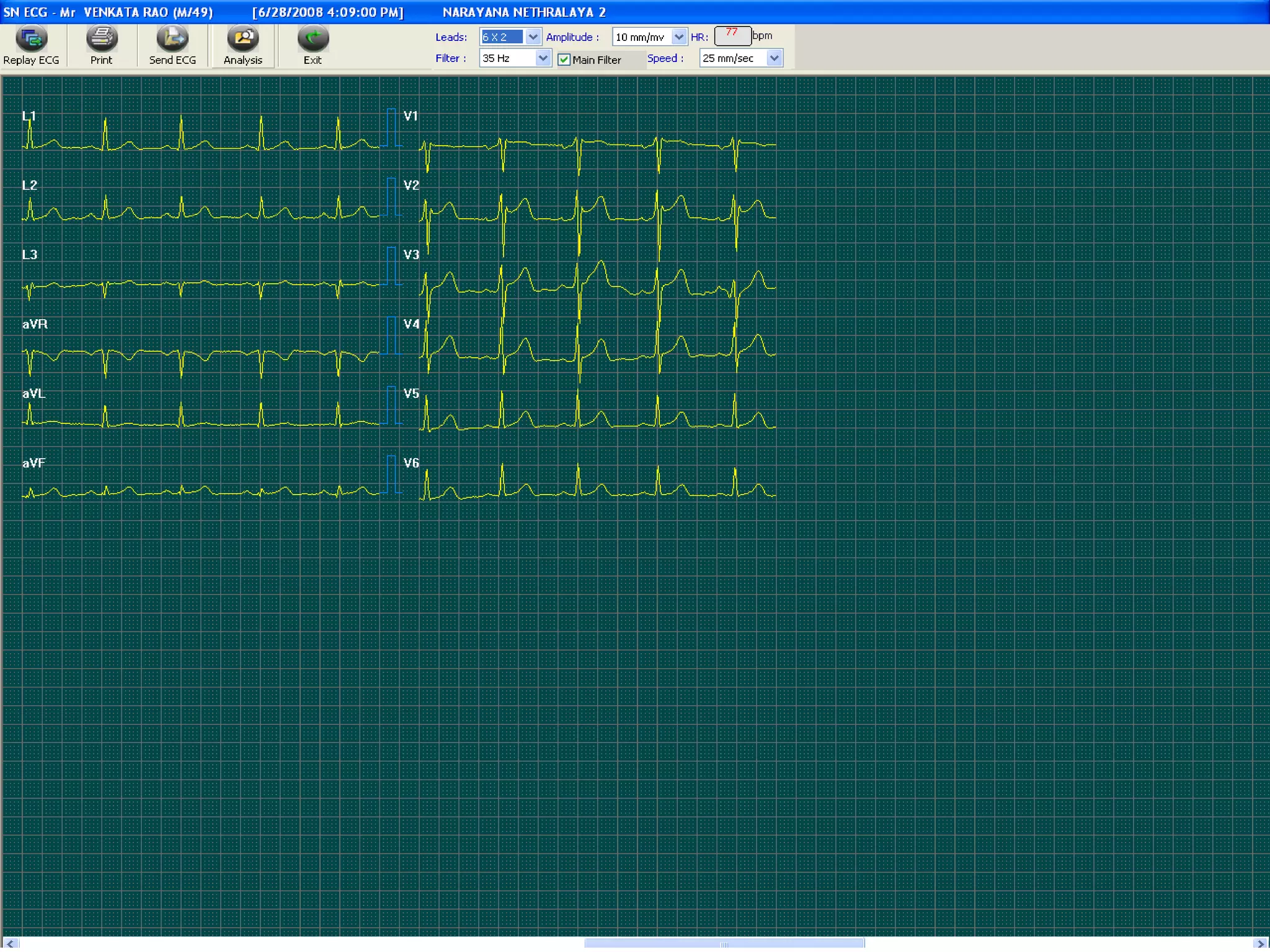Open the Amplitude dropdown arrow
This screenshot has width=1270, height=952.
coord(679,37)
